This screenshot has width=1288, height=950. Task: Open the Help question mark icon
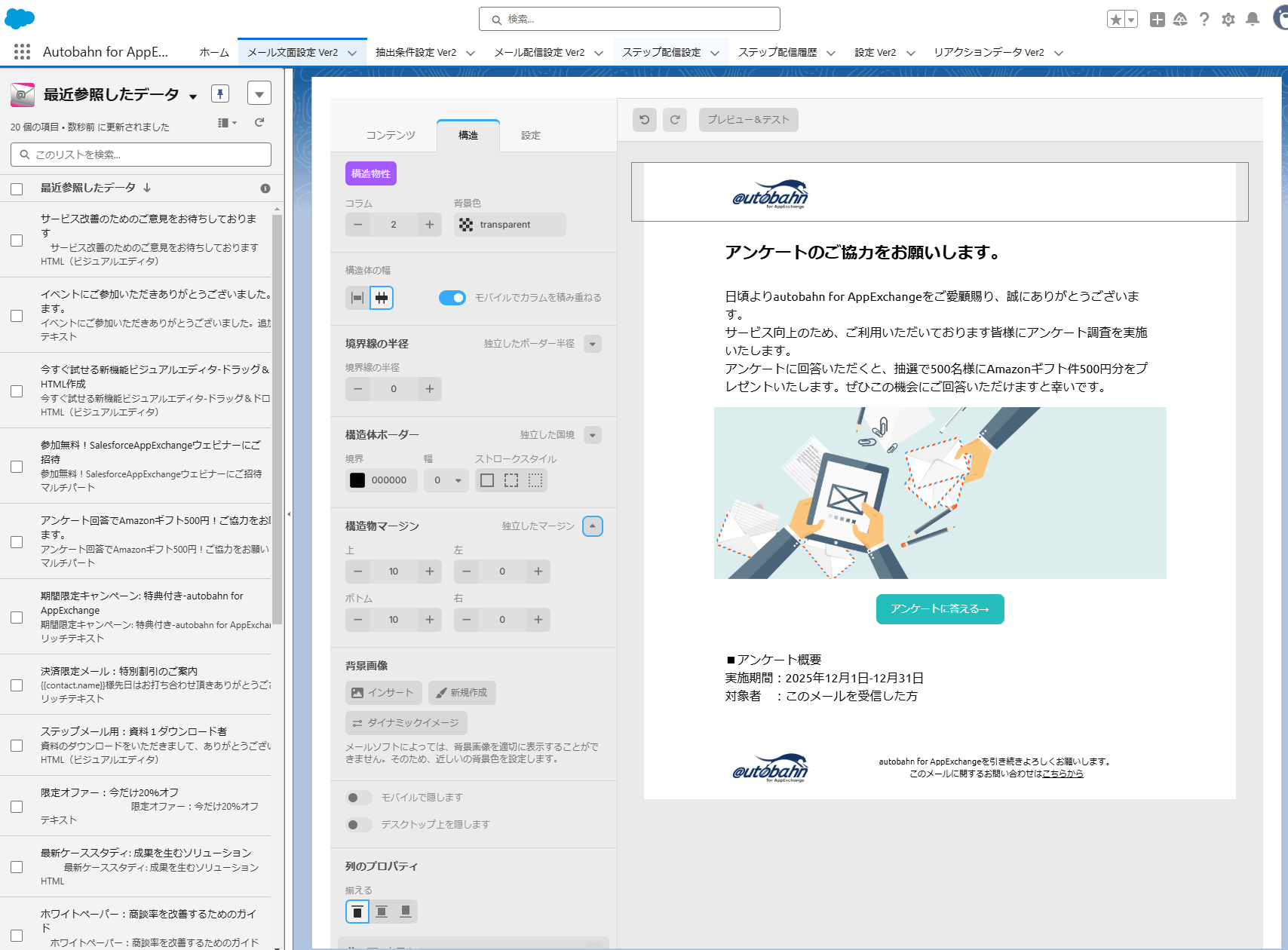coord(1204,20)
